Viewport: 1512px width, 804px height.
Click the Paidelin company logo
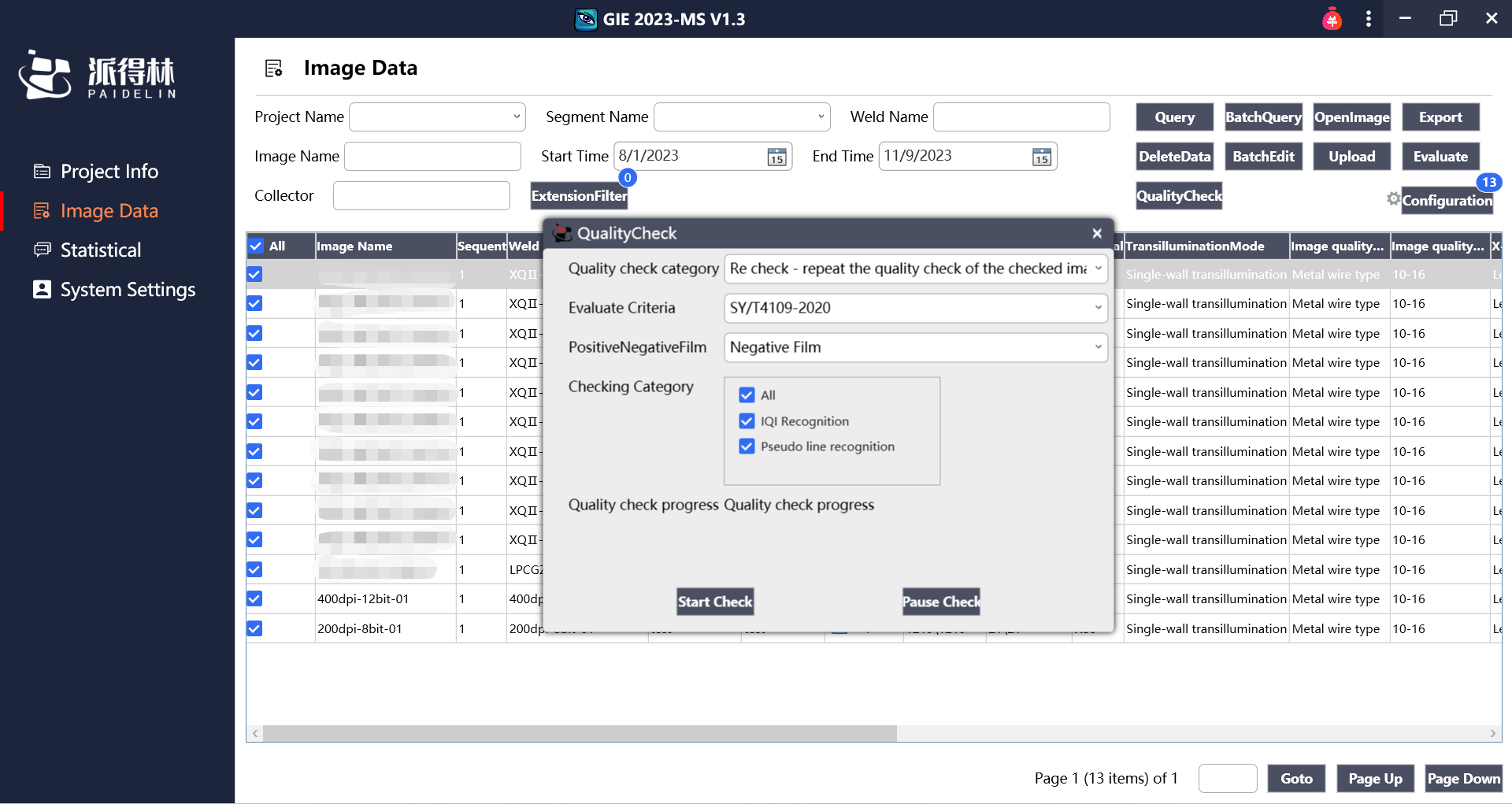coord(98,76)
